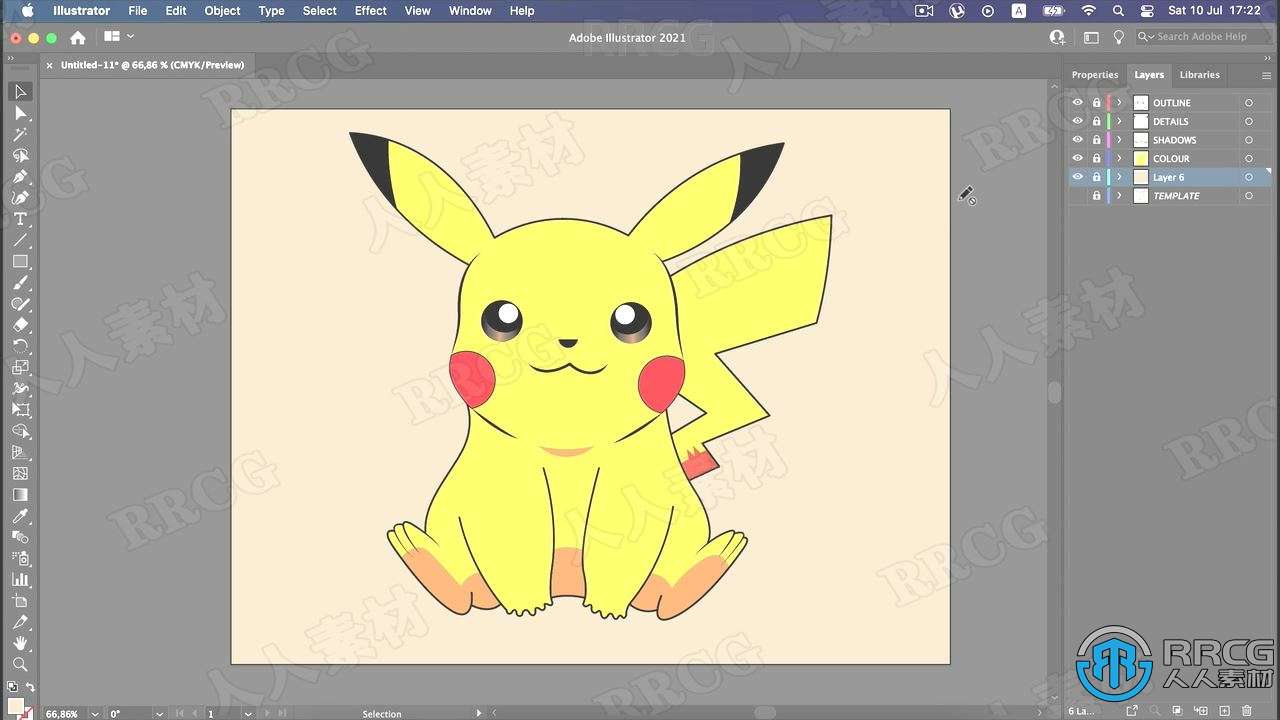1280x720 pixels.
Task: Select the Free Transform tool
Action: pyautogui.click(x=20, y=410)
